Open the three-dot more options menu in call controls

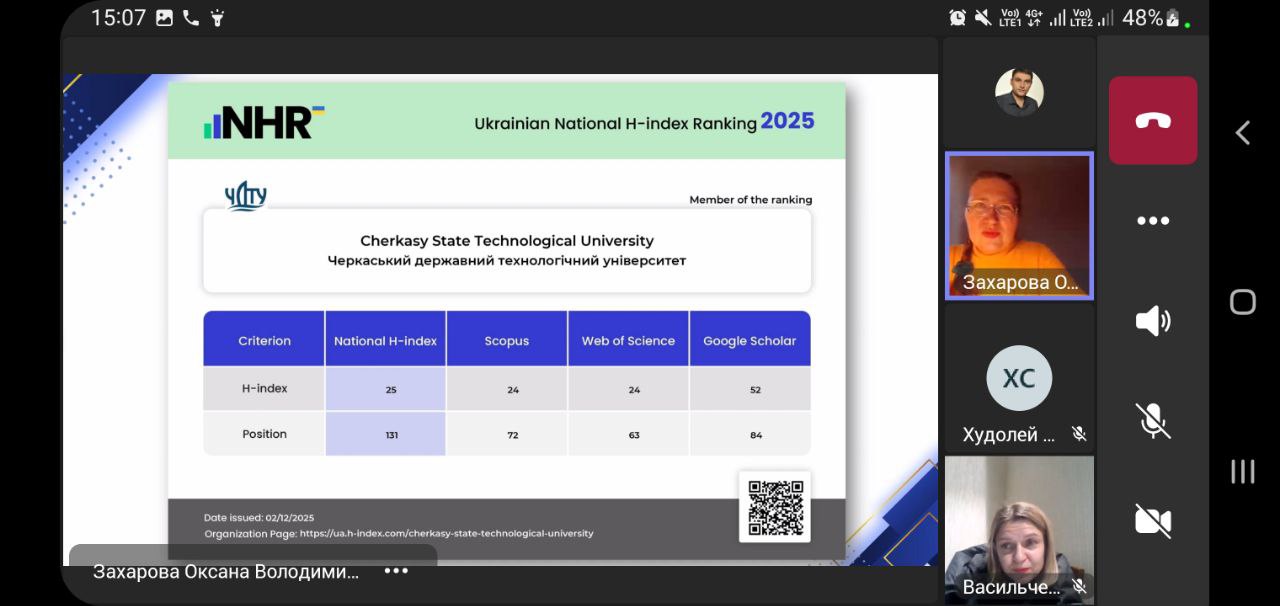(x=1153, y=221)
